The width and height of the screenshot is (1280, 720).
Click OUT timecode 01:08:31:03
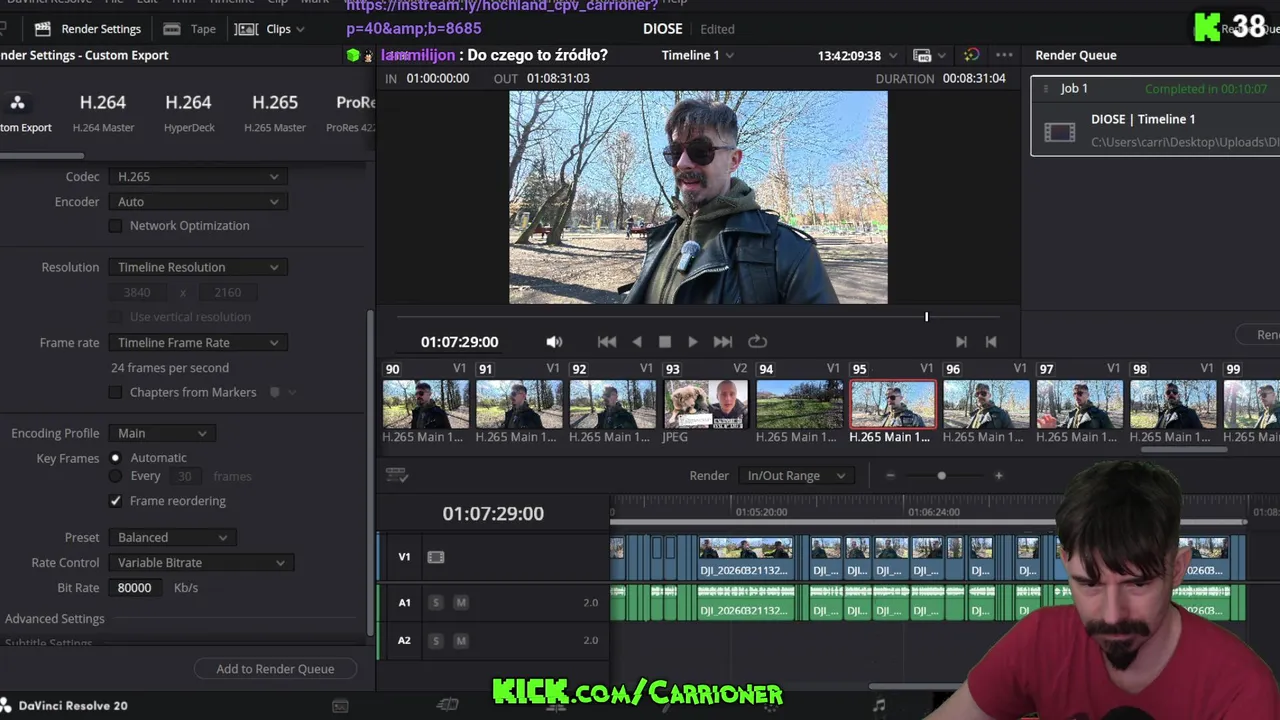(x=558, y=78)
